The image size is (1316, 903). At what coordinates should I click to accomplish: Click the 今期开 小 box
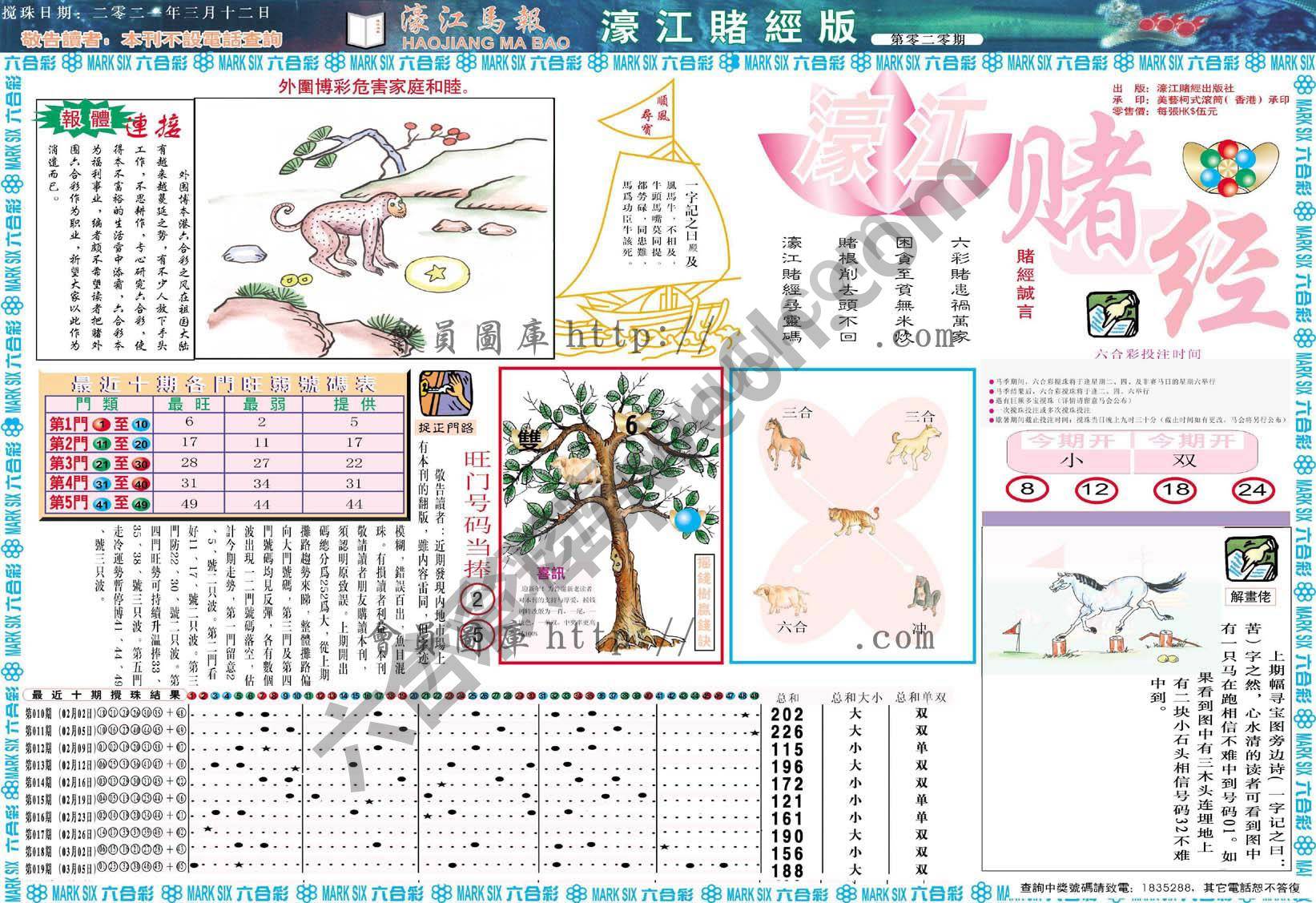tap(1070, 452)
